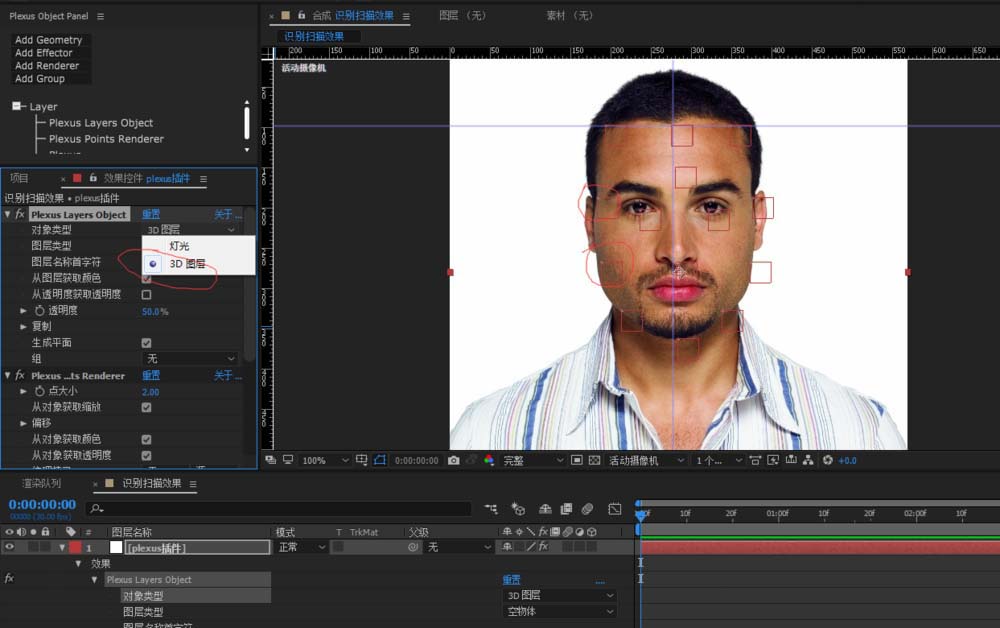Click 重置 for Plexus Layers Object effect
This screenshot has width=1000, height=628.
151,214
